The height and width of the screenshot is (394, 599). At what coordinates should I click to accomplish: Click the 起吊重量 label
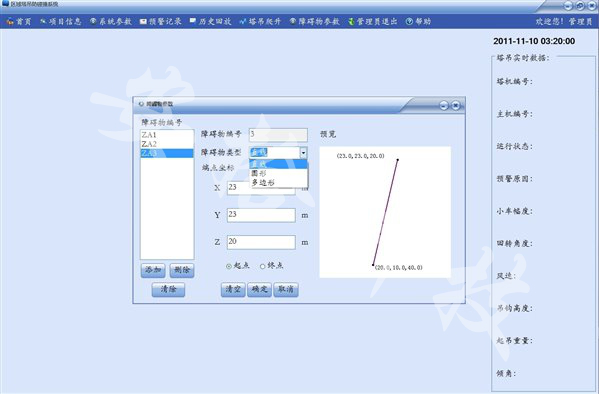pyautogui.click(x=514, y=341)
